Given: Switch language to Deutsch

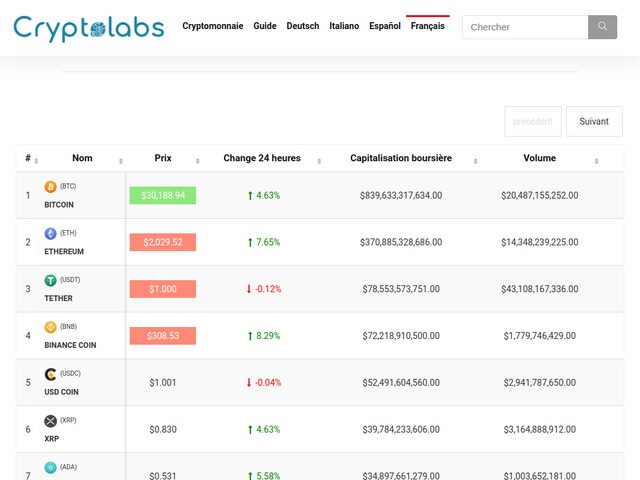Looking at the screenshot, I should (303, 26).
